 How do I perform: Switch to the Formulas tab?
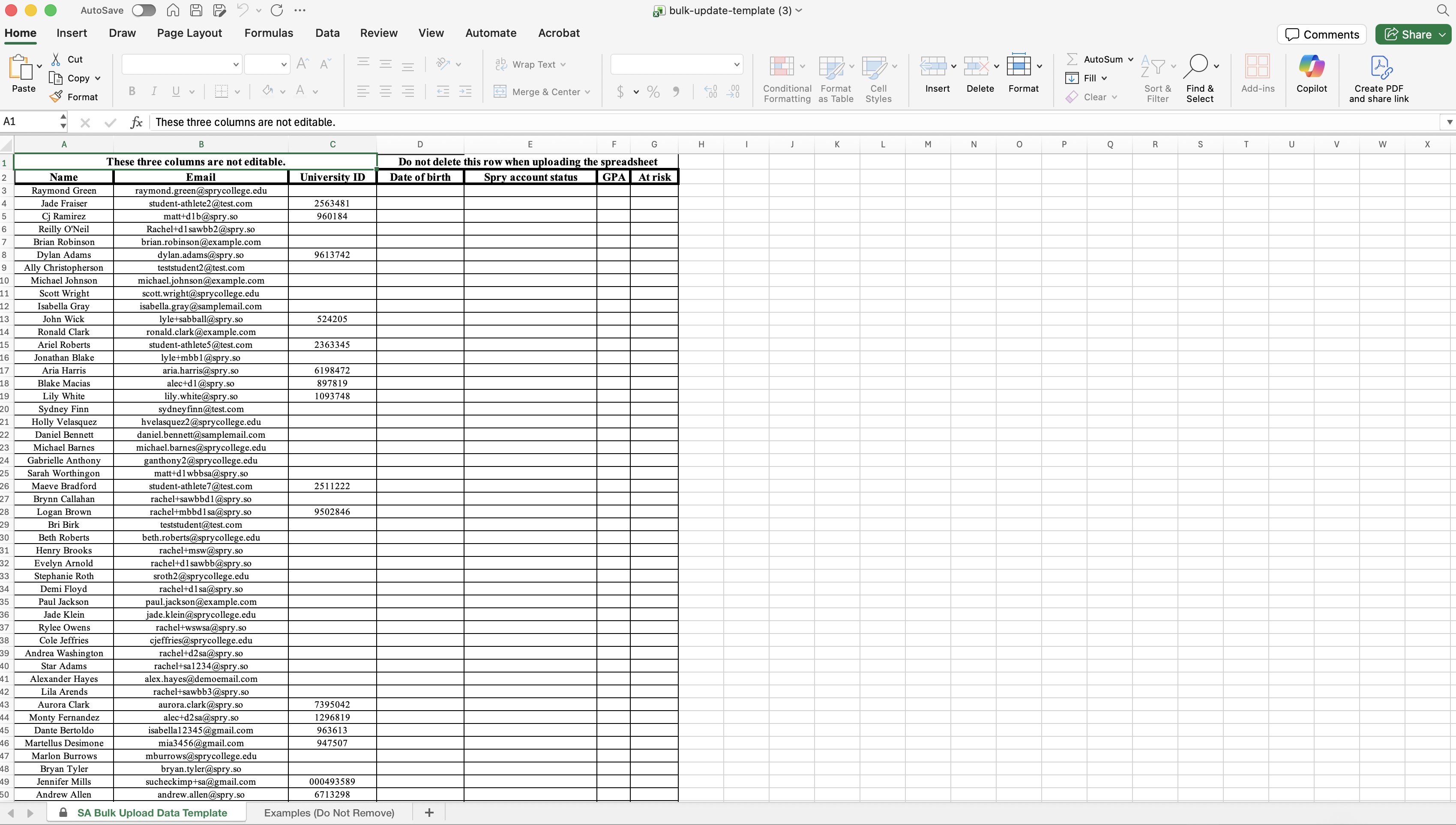click(x=269, y=33)
